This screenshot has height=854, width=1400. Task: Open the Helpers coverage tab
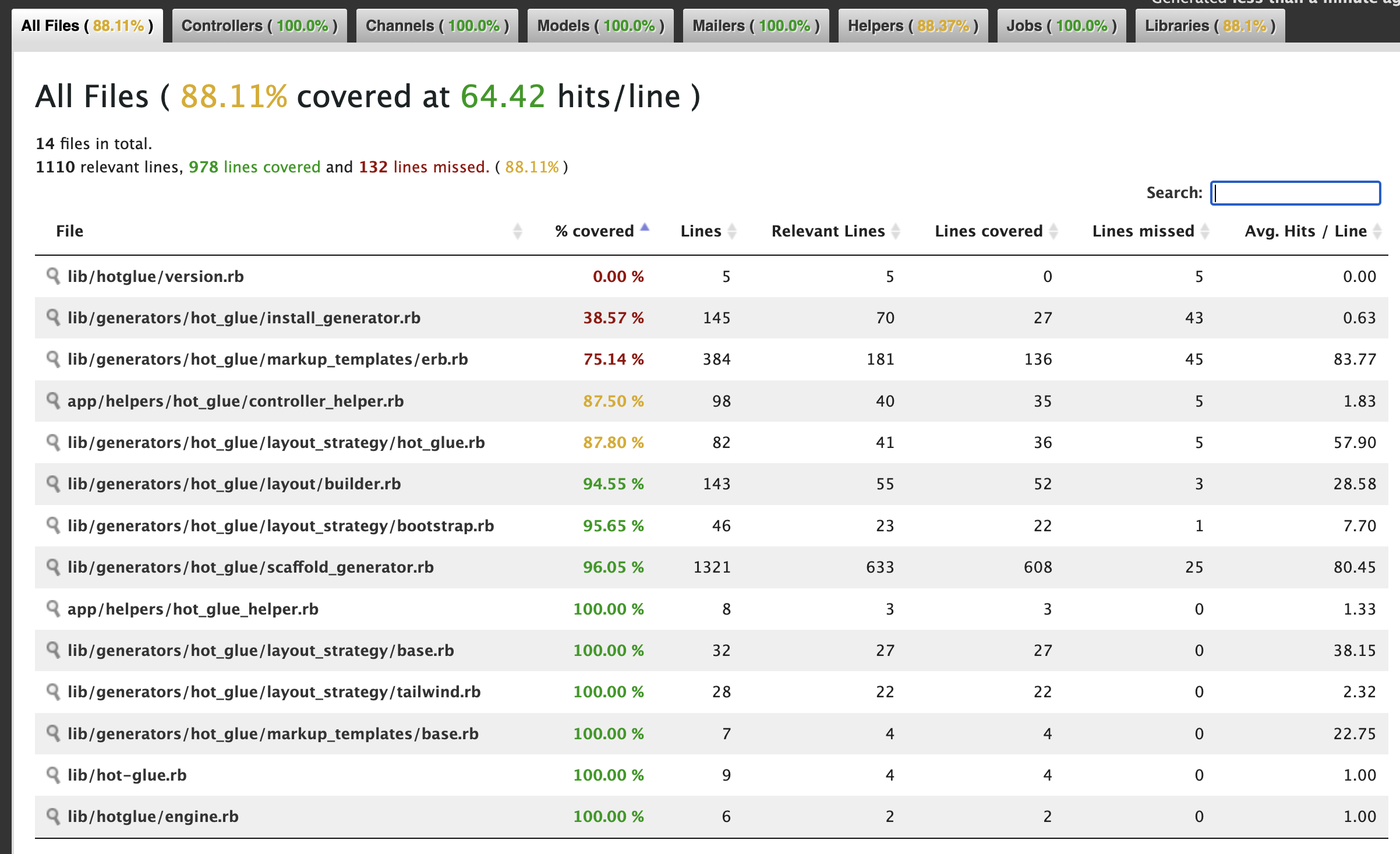click(x=913, y=26)
